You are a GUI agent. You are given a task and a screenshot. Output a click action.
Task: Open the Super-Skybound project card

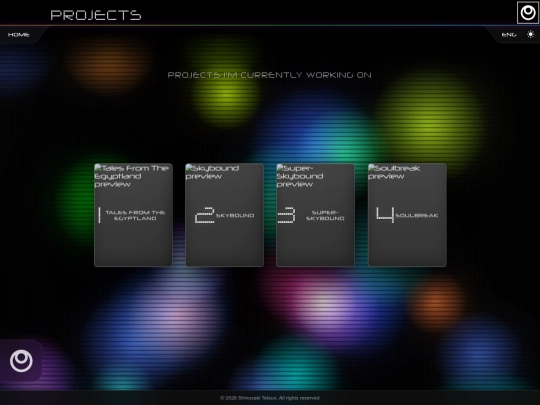tap(315, 215)
